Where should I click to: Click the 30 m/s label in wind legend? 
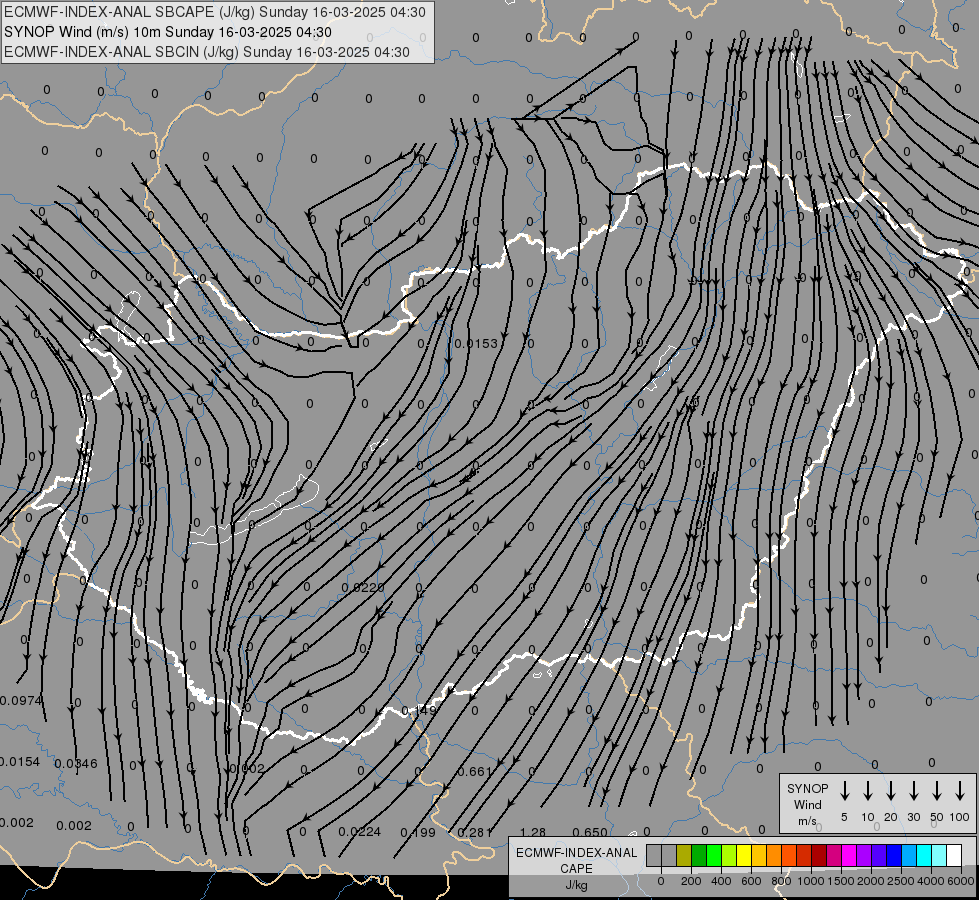click(914, 817)
